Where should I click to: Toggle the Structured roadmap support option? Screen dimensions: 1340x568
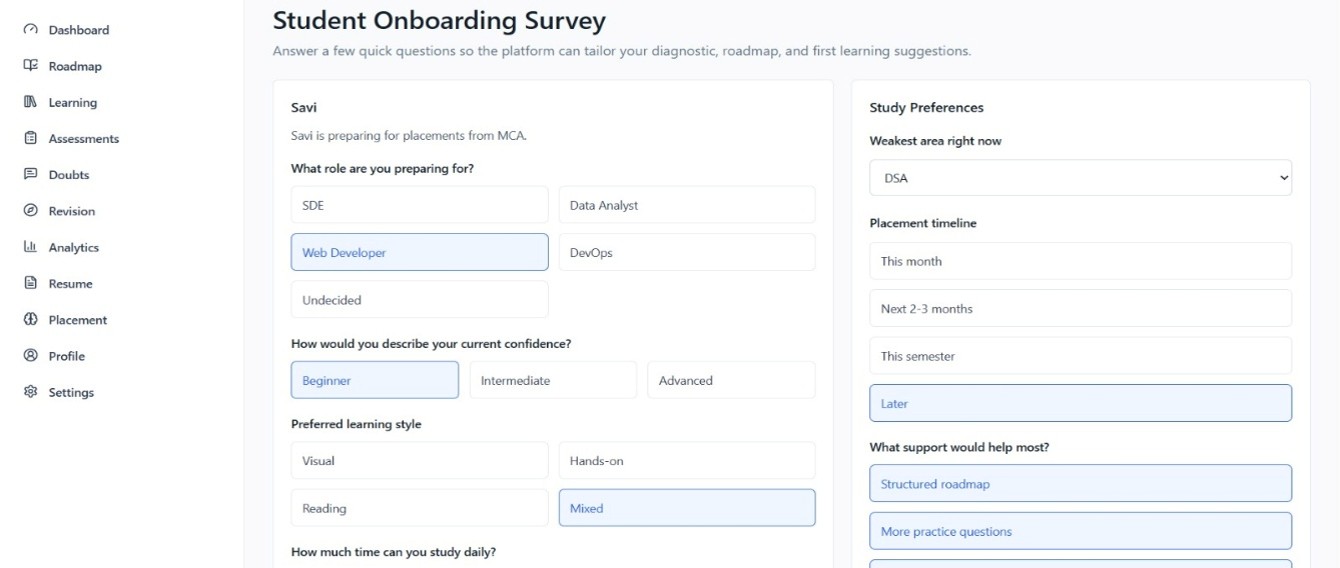[x=1081, y=484]
